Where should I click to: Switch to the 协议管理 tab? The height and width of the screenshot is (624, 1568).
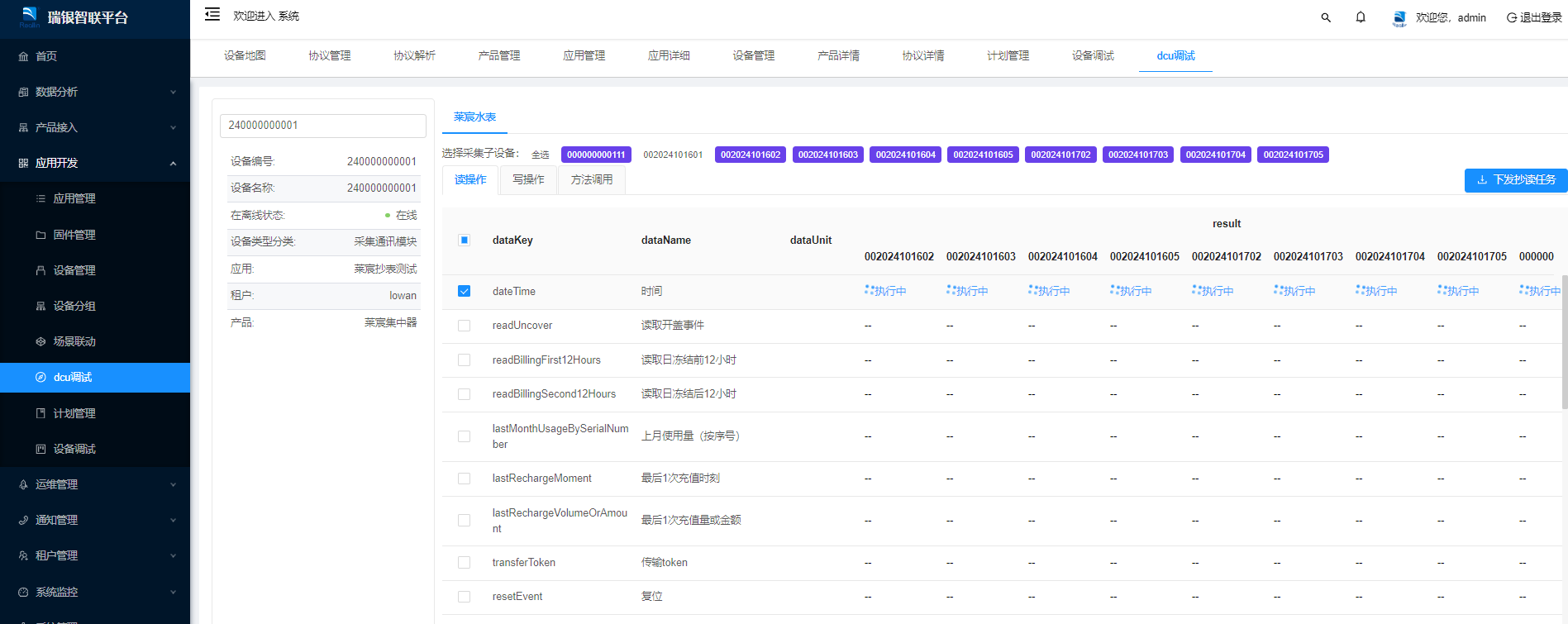click(x=330, y=55)
